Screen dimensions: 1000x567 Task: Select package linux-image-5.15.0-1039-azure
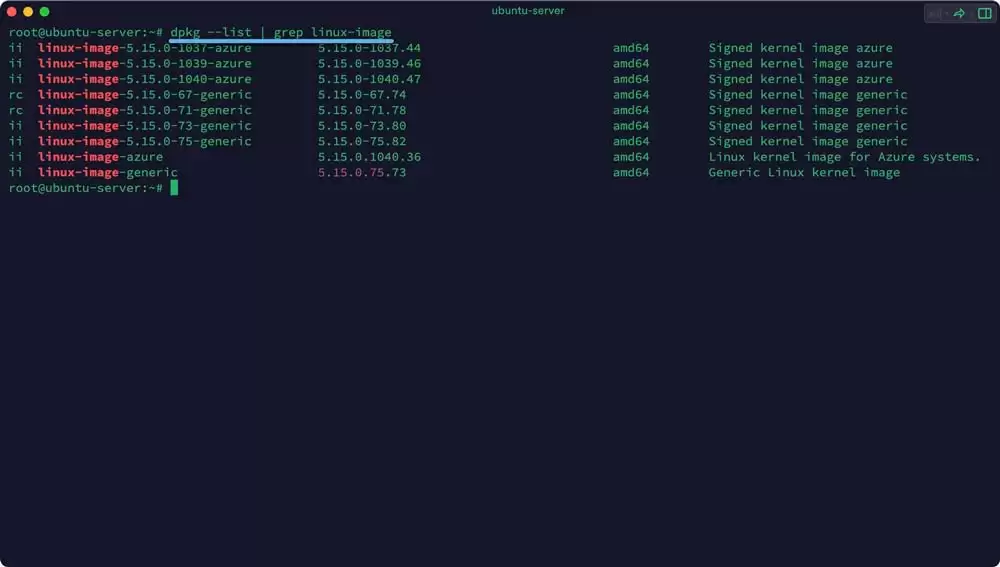click(144, 64)
